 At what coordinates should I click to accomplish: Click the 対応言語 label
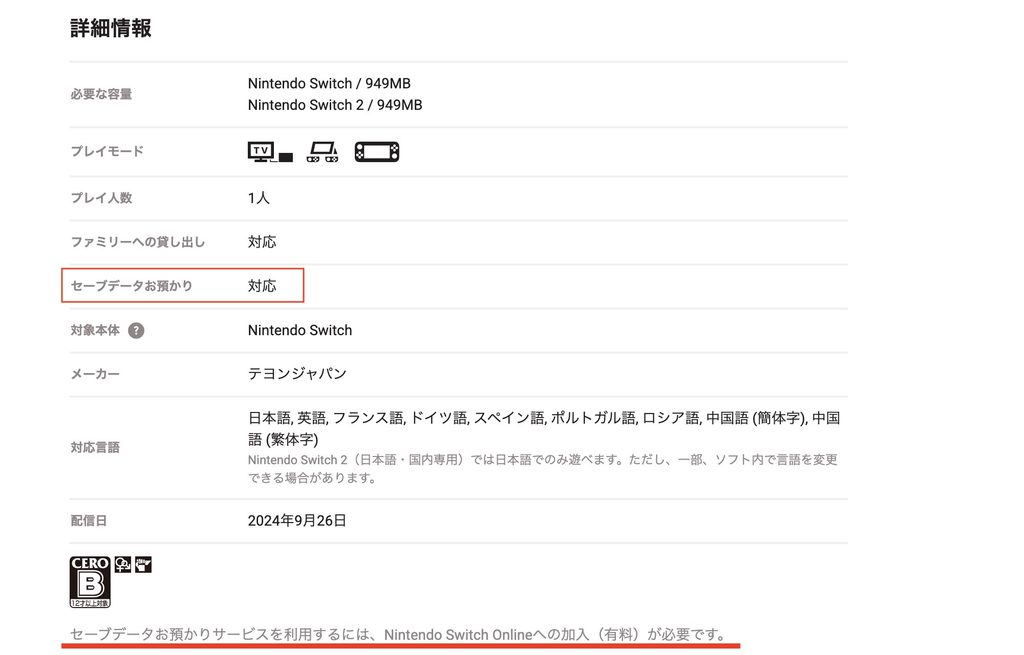95,448
